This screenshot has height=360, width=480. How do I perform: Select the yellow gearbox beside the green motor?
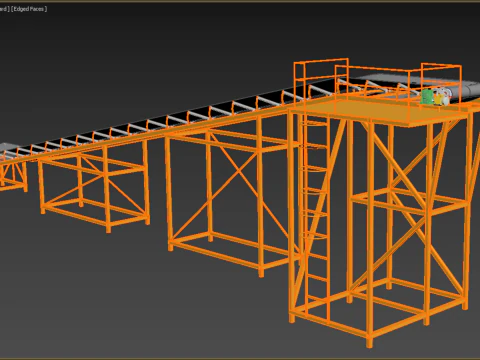click(x=438, y=99)
